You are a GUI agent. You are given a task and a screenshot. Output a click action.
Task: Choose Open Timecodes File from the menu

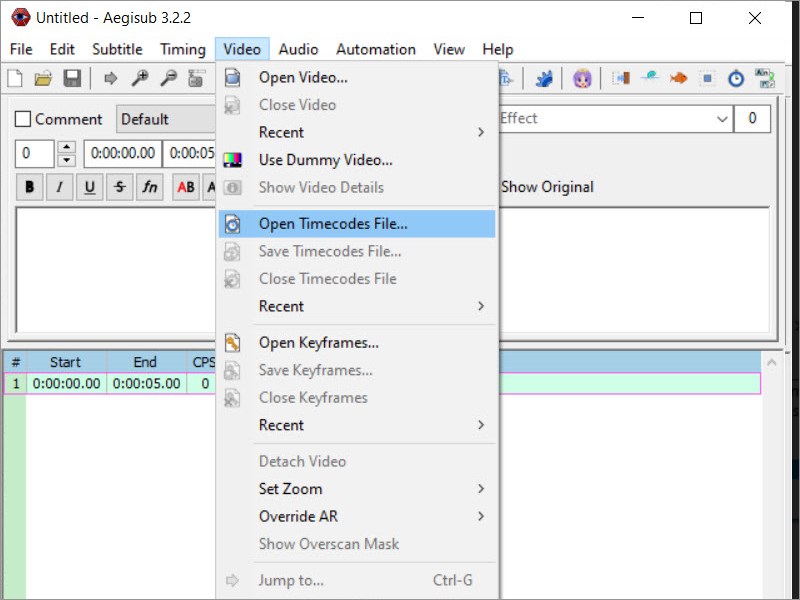[x=333, y=224]
